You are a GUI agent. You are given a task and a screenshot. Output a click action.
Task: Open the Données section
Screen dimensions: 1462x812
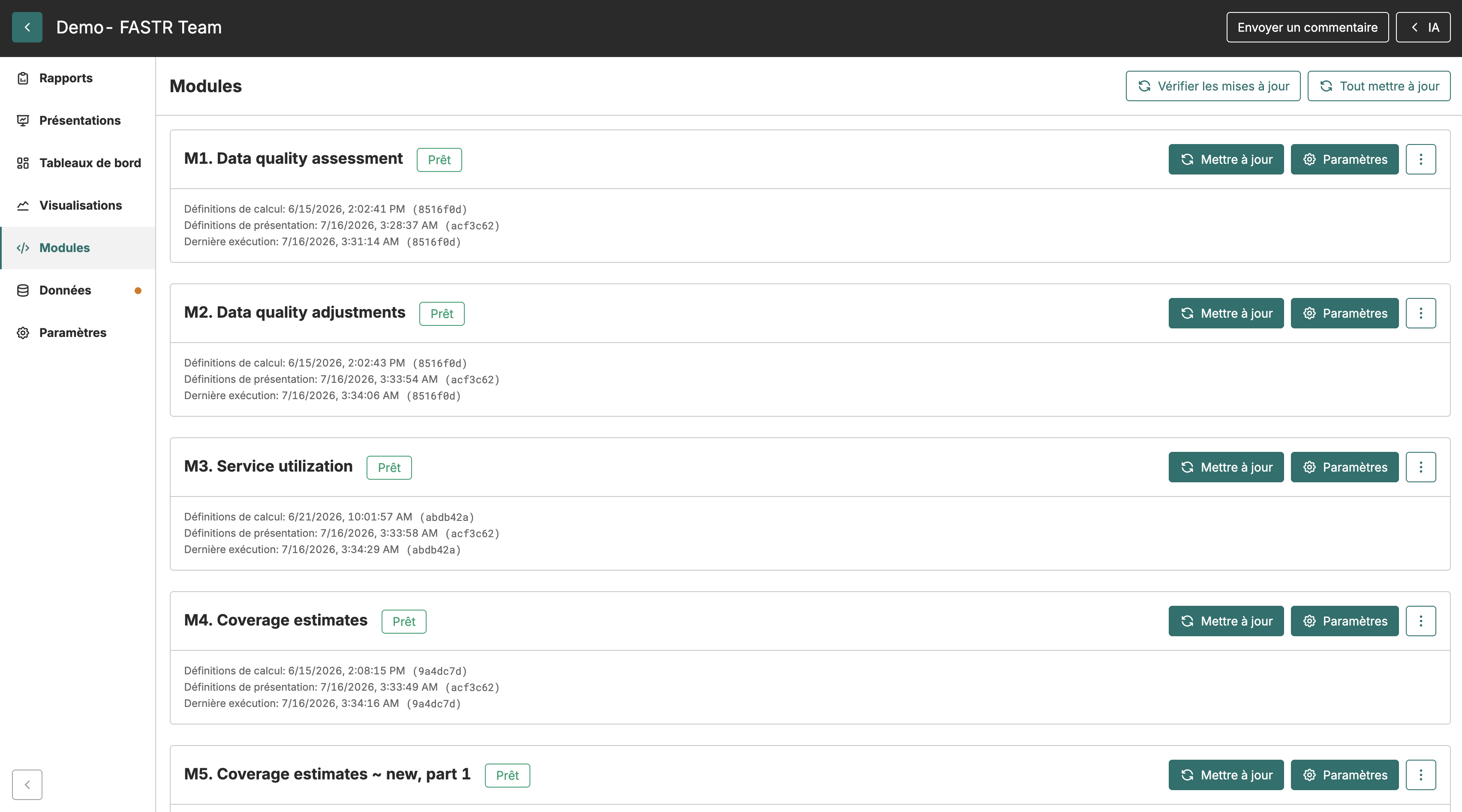(78, 291)
